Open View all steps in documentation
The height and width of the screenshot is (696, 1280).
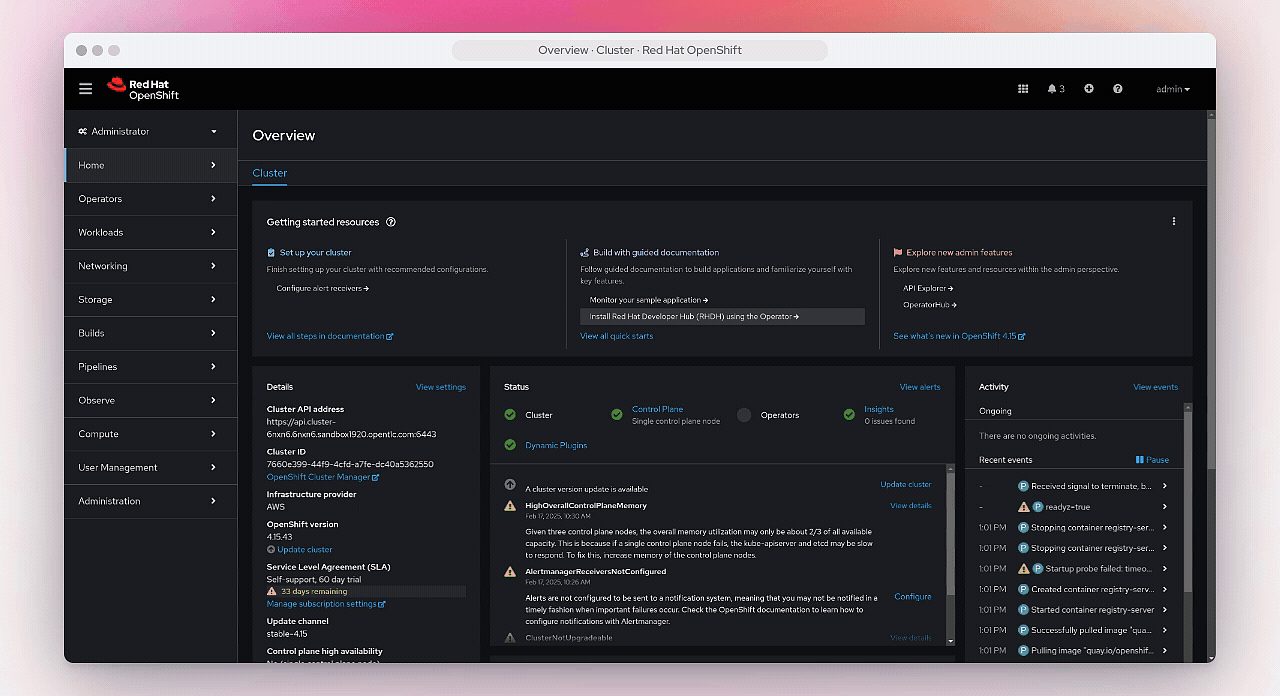click(330, 336)
